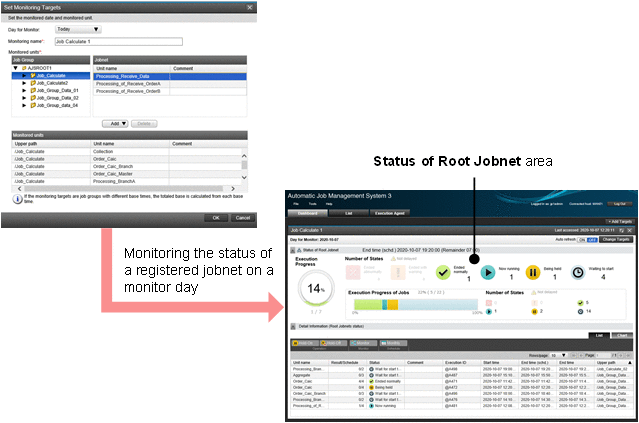Open the Dashboard tab
The height and width of the screenshot is (423, 639).
(x=308, y=213)
